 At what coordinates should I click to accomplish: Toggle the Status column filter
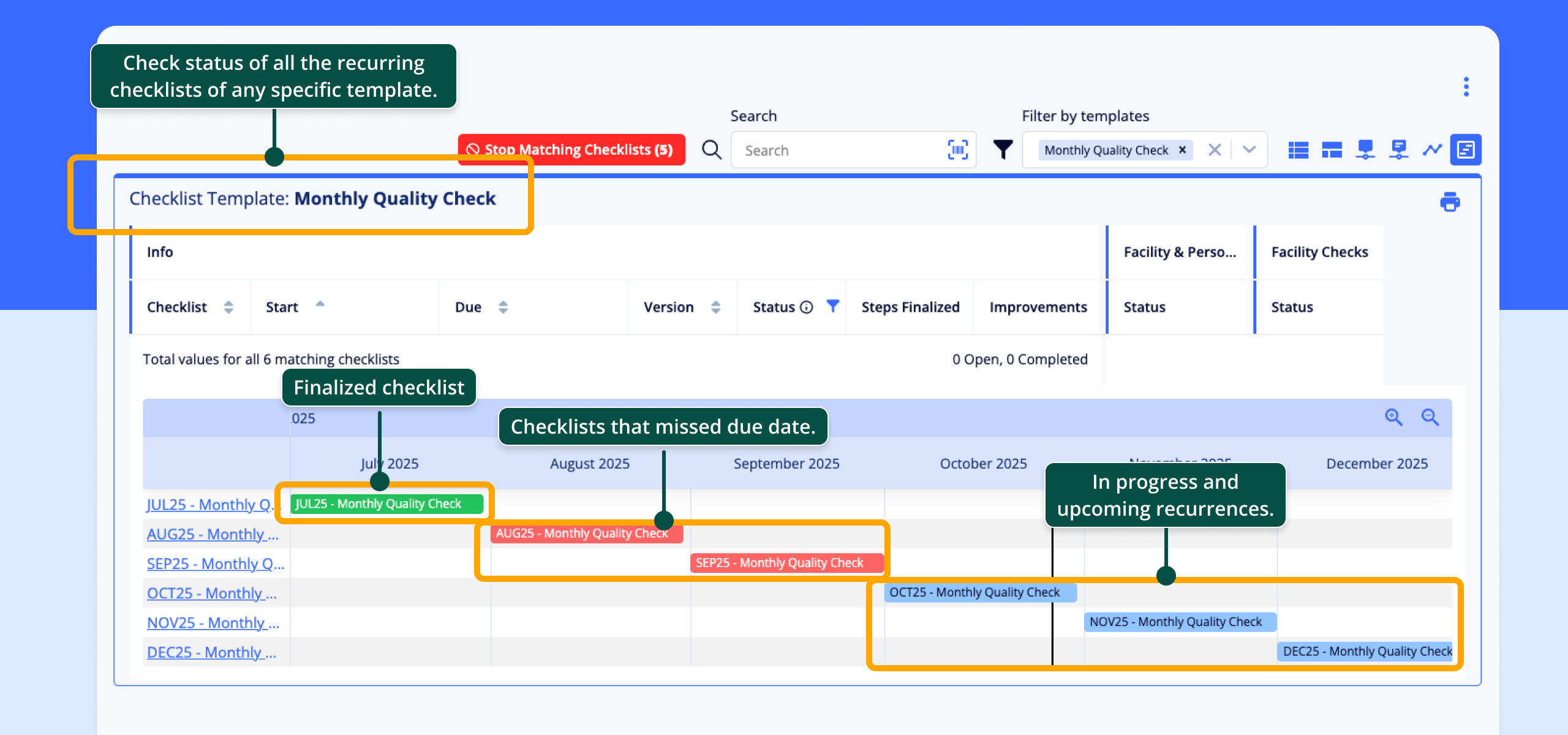point(832,306)
